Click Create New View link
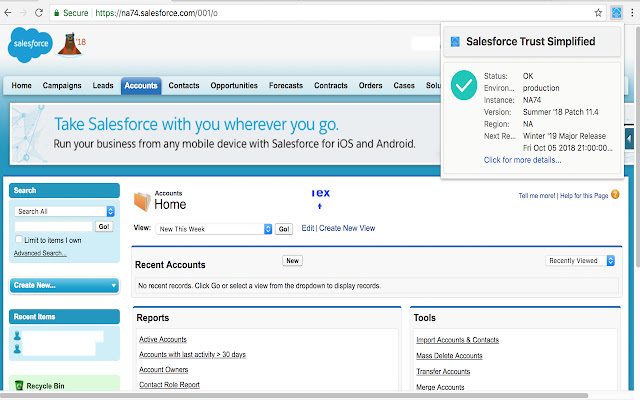 (x=347, y=228)
